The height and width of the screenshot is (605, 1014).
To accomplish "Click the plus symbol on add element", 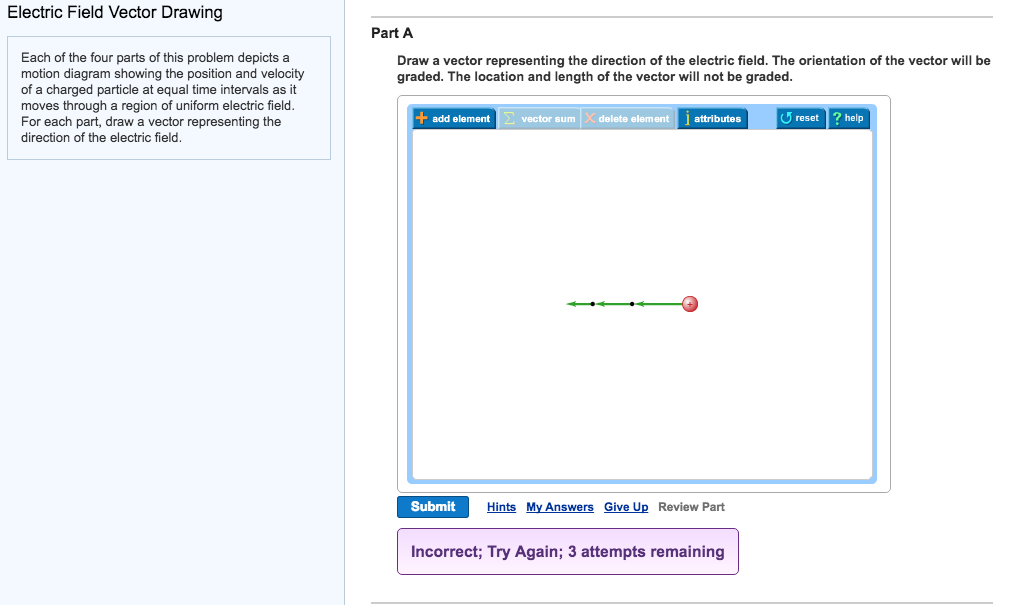I will (x=420, y=118).
